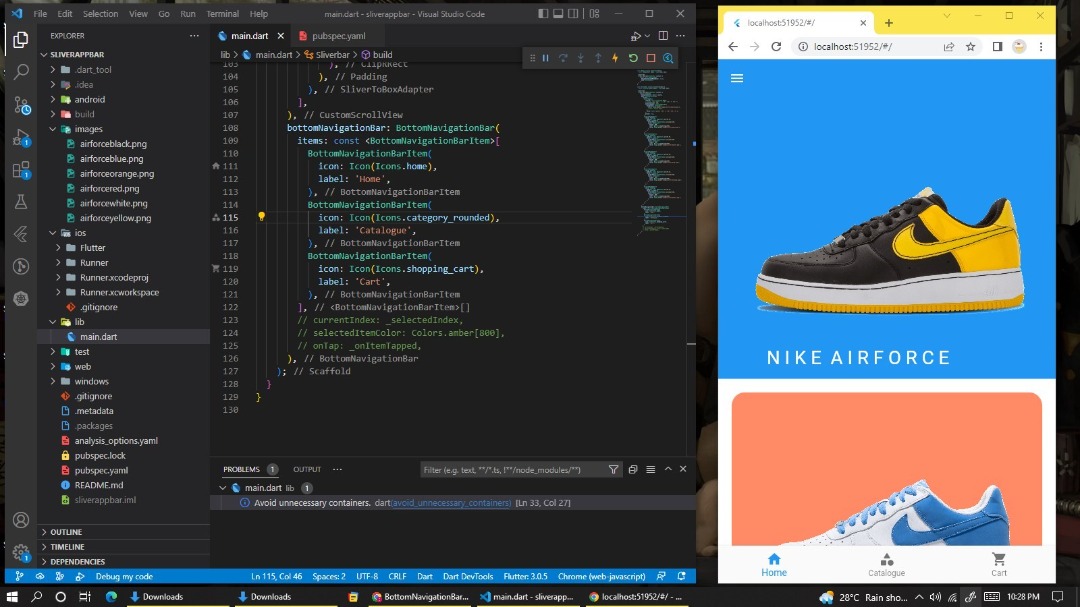The image size is (1080, 607).
Task: Open the Explorer view in activity bar
Action: tap(21, 39)
